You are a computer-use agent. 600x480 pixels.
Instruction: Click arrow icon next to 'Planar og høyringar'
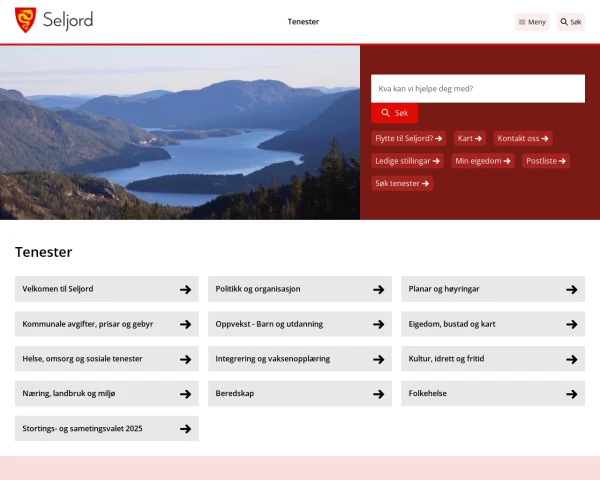click(x=571, y=289)
